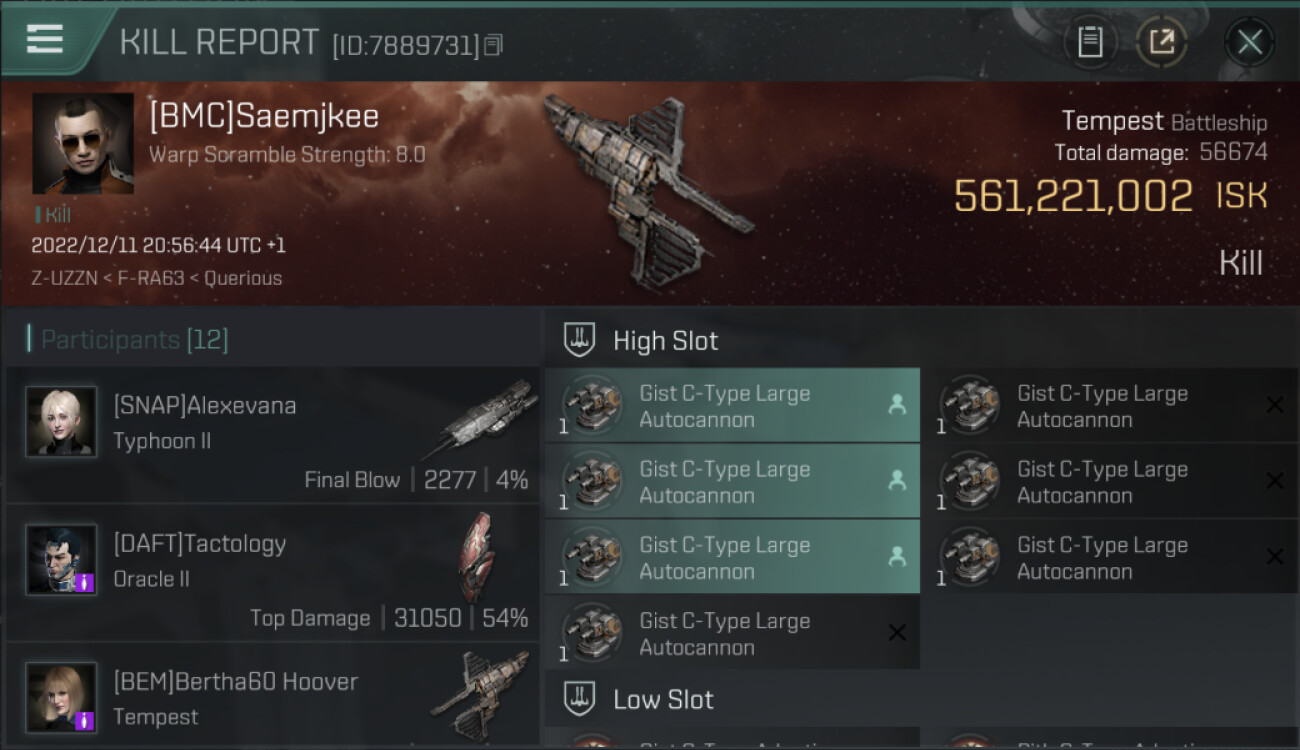Select the first highlighted Gist C-Type Autocannon
The width and height of the screenshot is (1300, 750).
click(x=732, y=406)
